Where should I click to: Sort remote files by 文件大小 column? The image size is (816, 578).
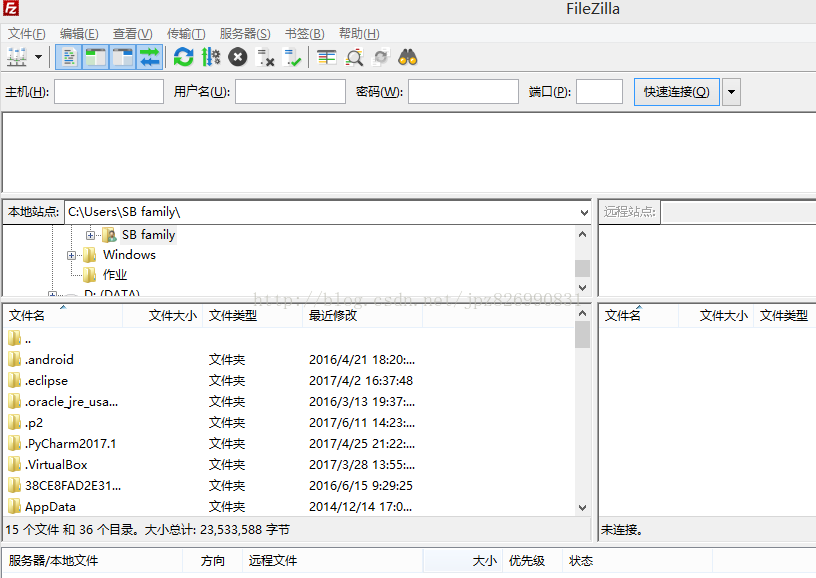(x=716, y=315)
